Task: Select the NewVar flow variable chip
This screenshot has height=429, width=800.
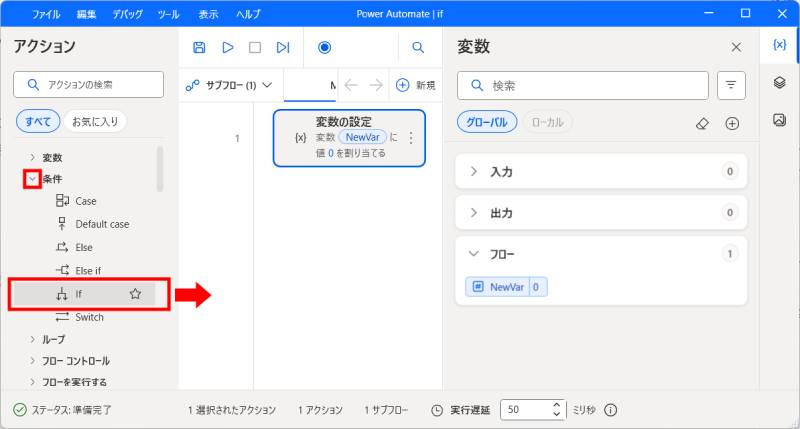Action: click(506, 287)
